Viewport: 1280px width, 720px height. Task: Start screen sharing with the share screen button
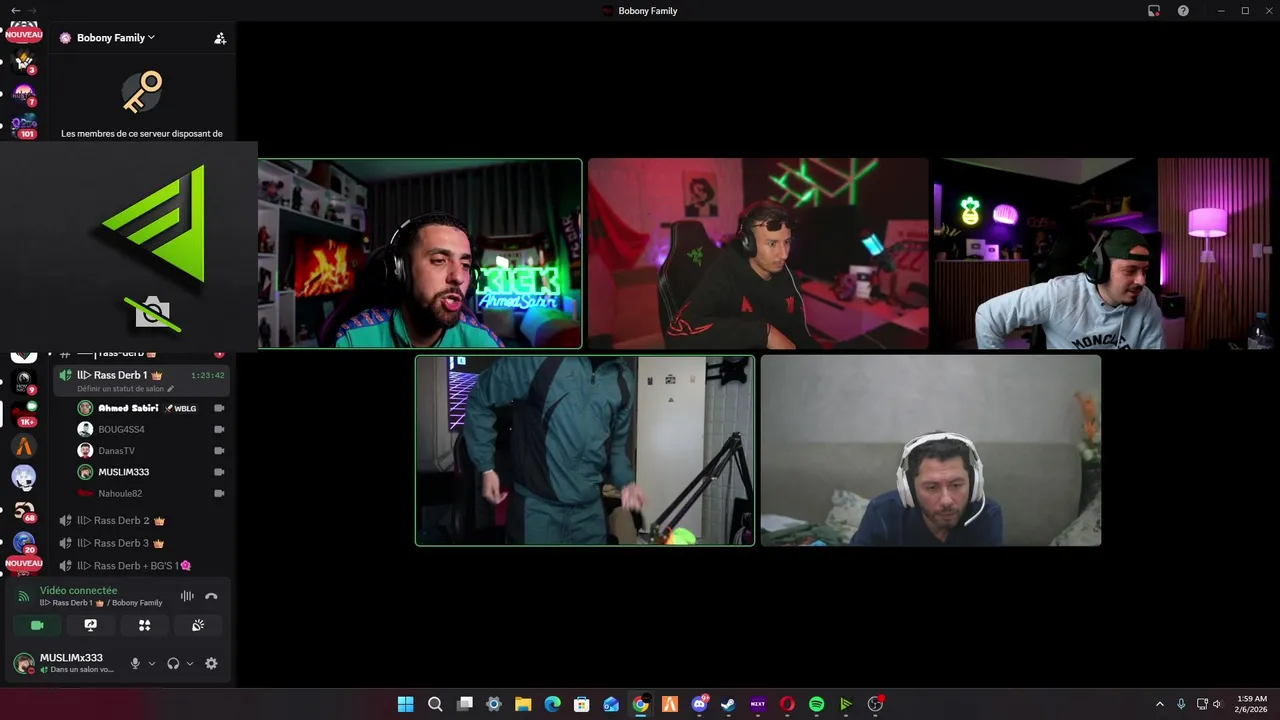click(91, 625)
